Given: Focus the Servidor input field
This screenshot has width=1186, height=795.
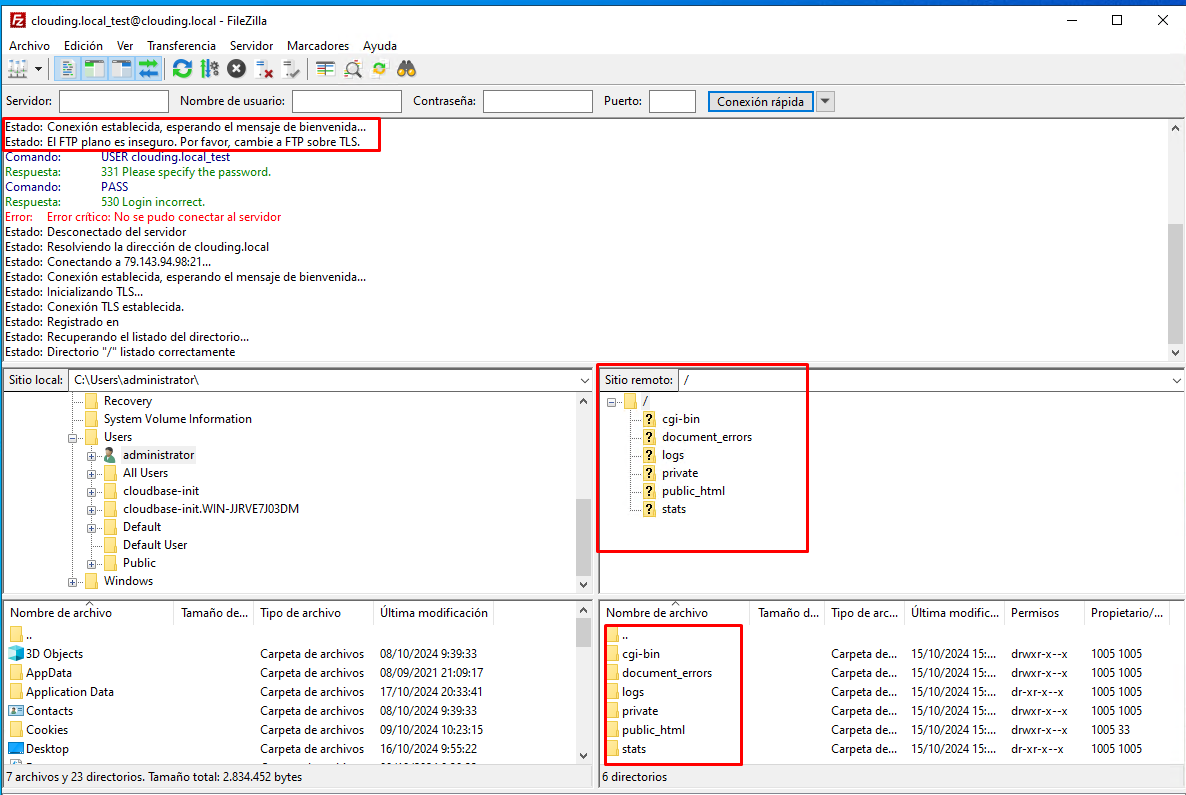Looking at the screenshot, I should point(113,101).
